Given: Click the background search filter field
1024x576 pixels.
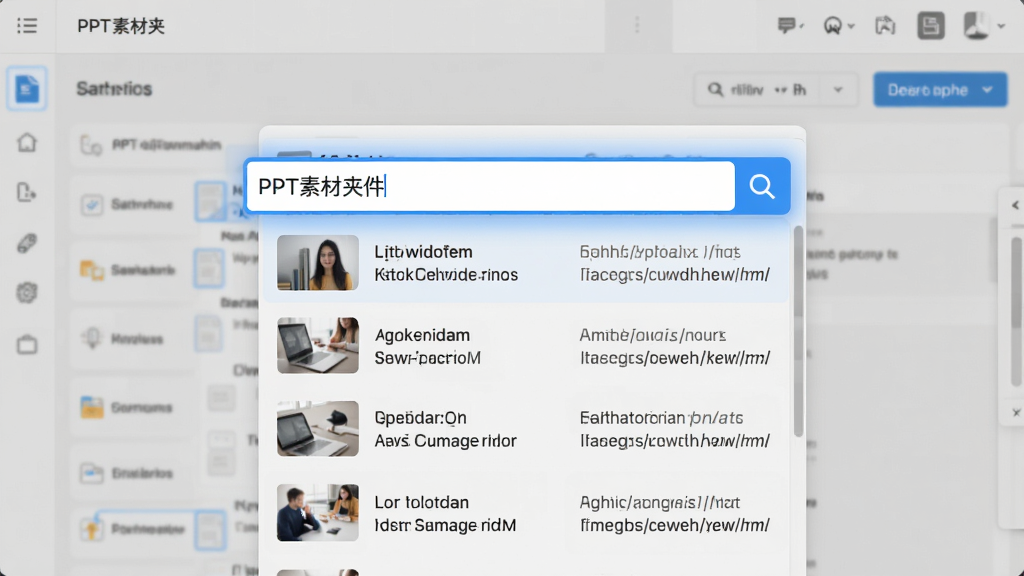Looking at the screenshot, I should [758, 89].
